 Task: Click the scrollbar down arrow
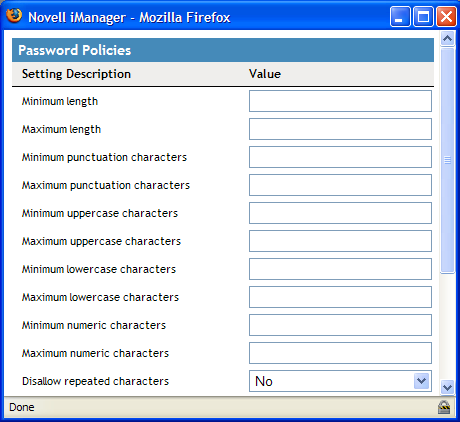[447, 387]
